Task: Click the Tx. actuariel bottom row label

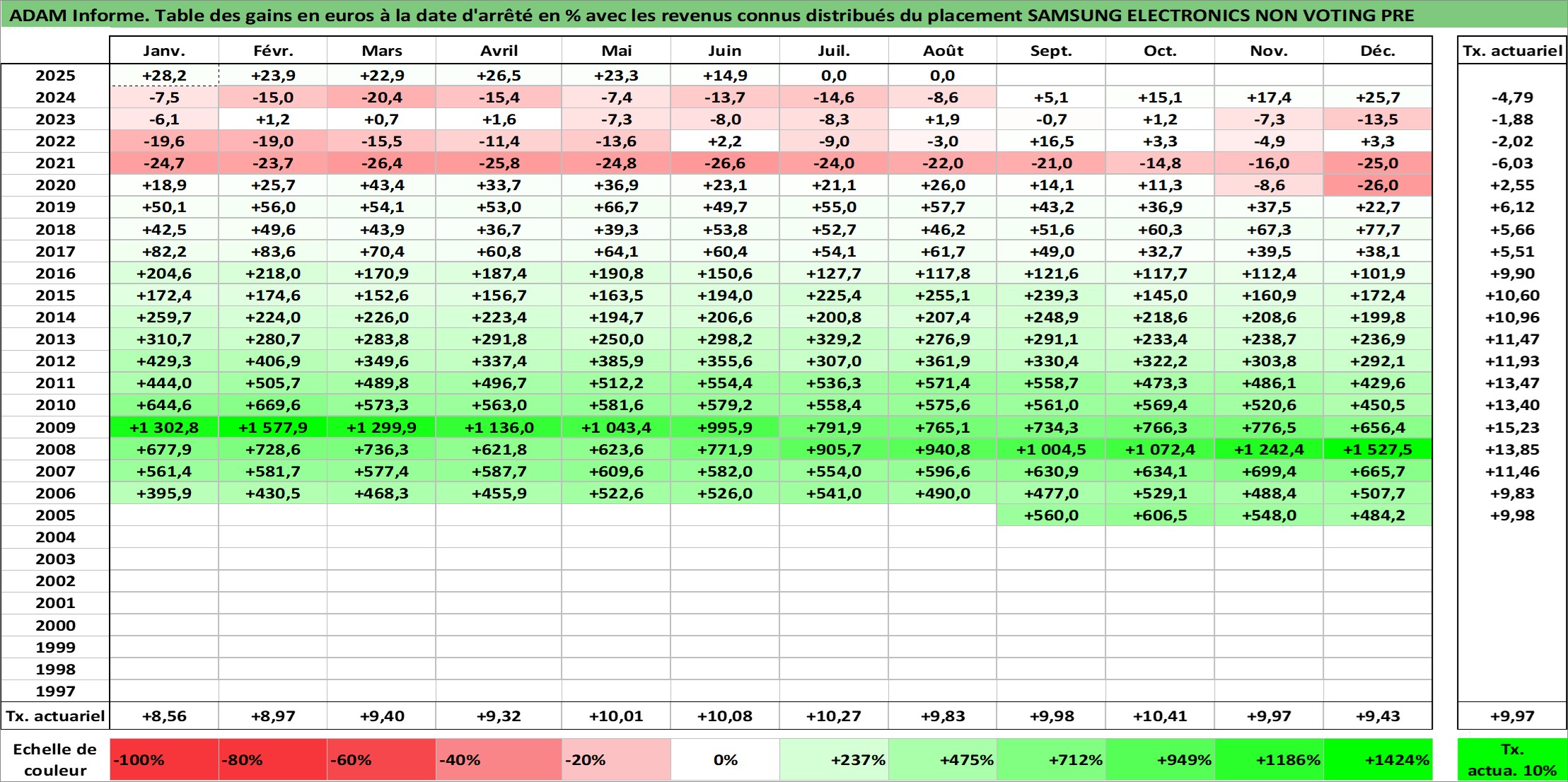Action: [x=55, y=716]
